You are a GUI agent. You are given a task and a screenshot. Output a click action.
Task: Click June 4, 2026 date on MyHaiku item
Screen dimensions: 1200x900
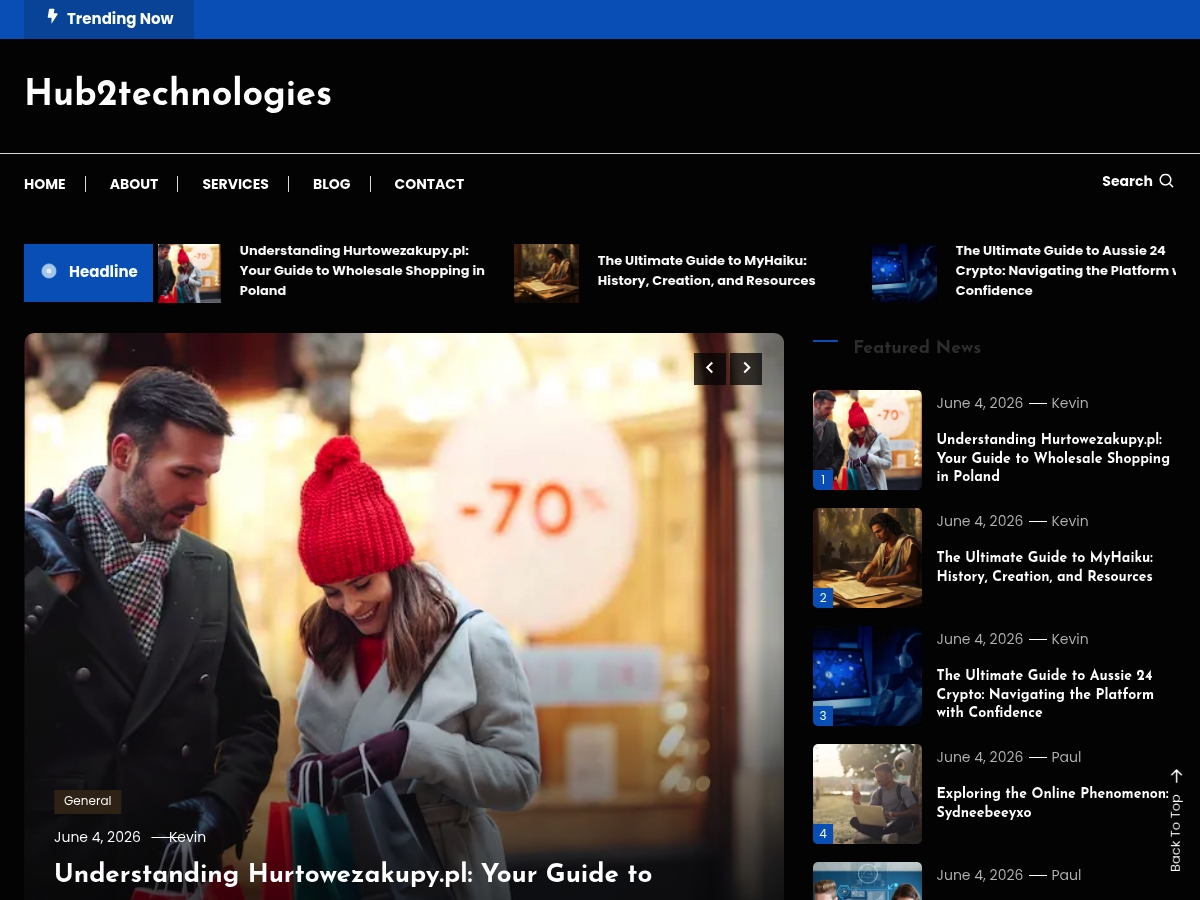[x=980, y=521]
